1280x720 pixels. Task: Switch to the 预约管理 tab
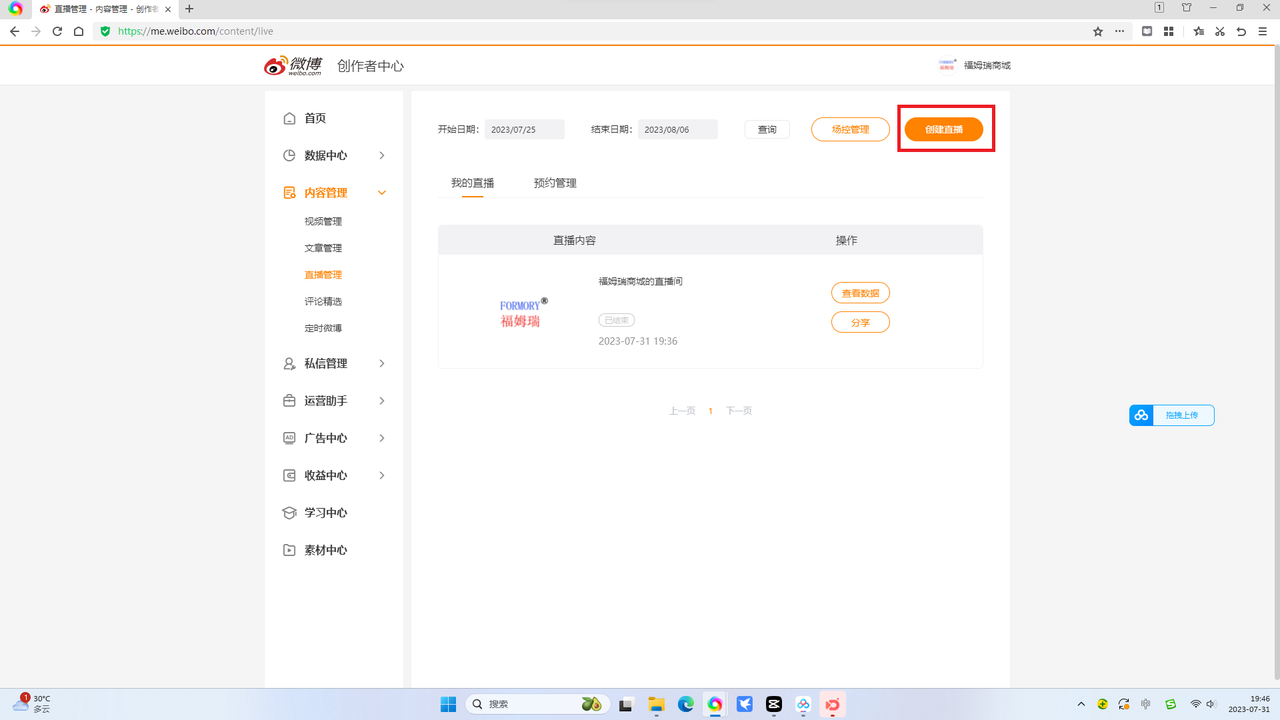(555, 183)
